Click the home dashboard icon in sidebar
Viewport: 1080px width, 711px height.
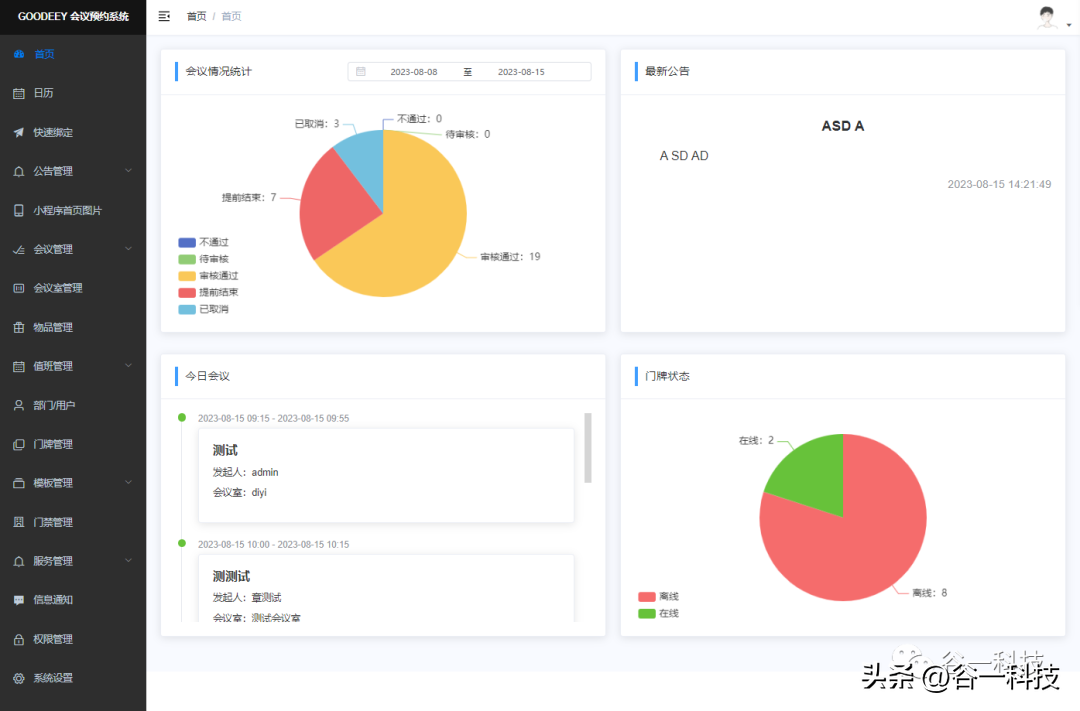[19, 54]
